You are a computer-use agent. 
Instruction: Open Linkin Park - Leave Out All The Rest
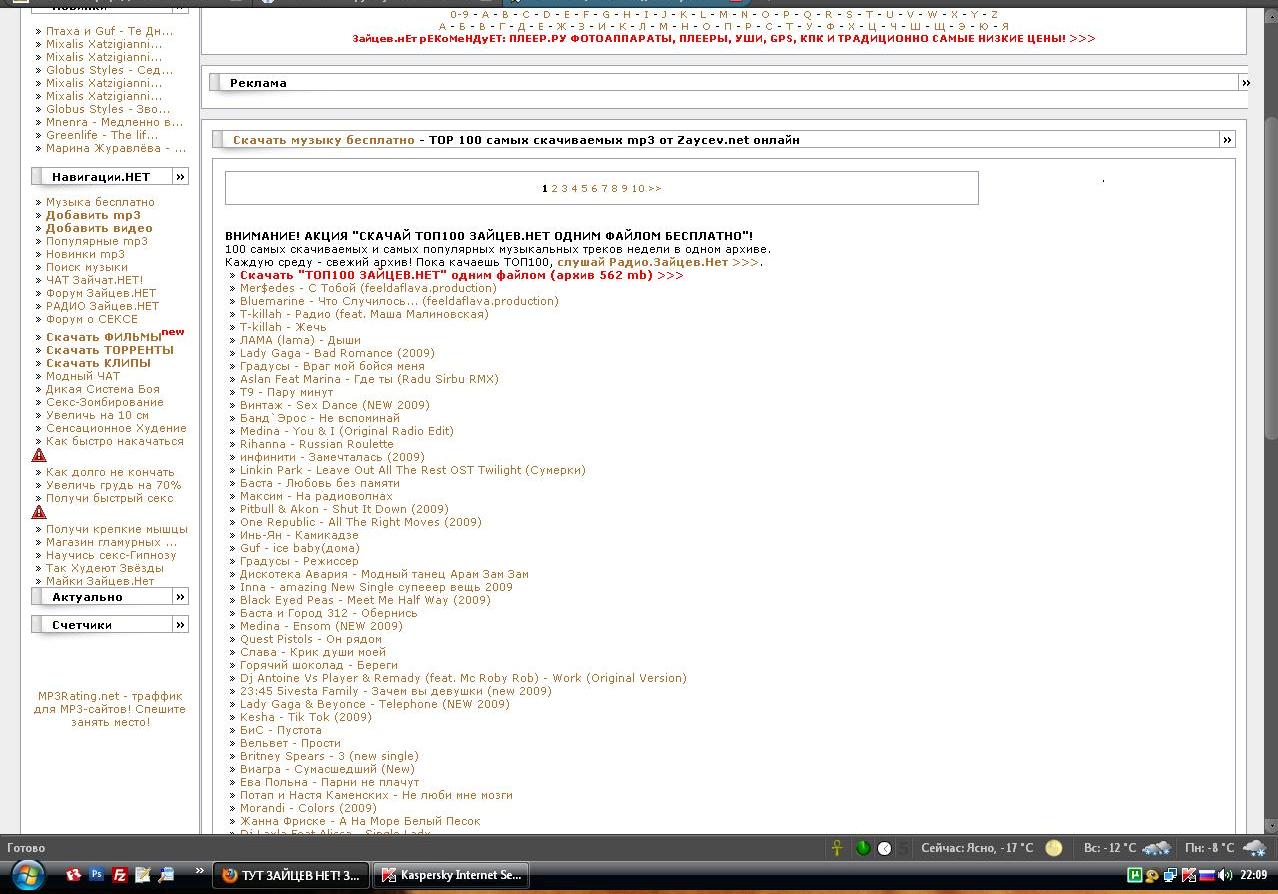click(x=412, y=470)
